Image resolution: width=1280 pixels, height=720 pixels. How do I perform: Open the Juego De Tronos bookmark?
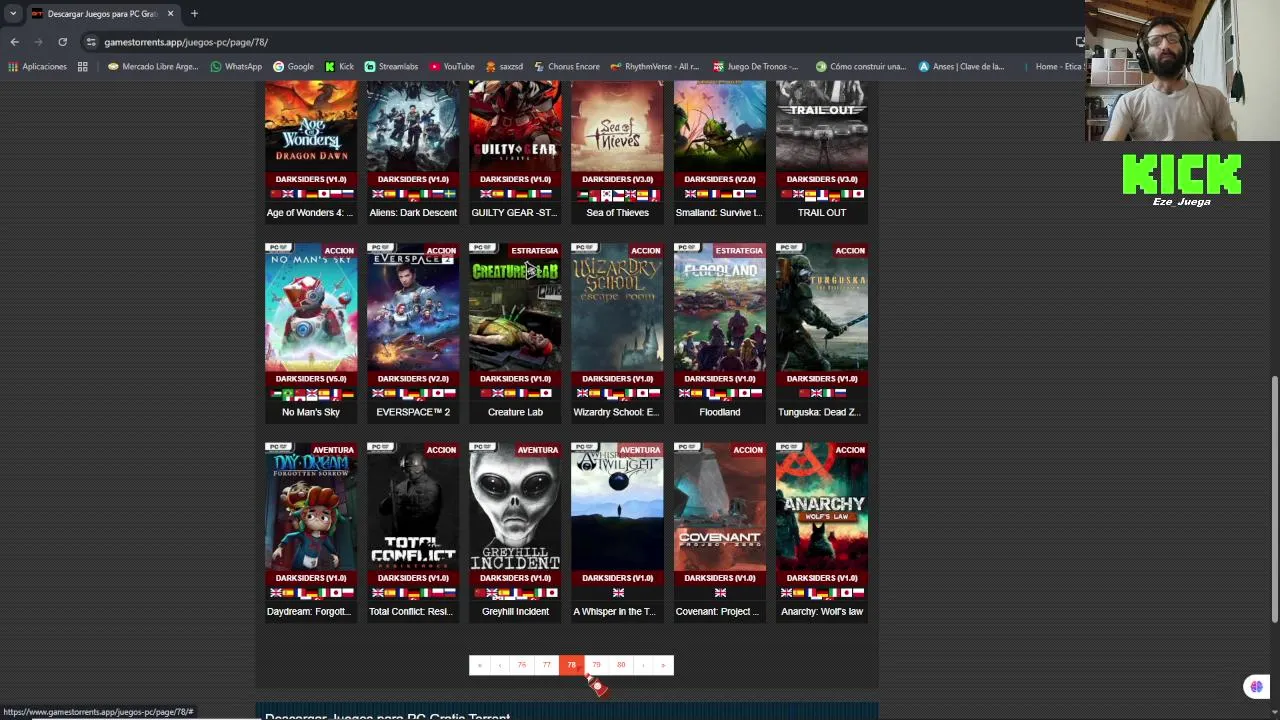pyautogui.click(x=756, y=67)
